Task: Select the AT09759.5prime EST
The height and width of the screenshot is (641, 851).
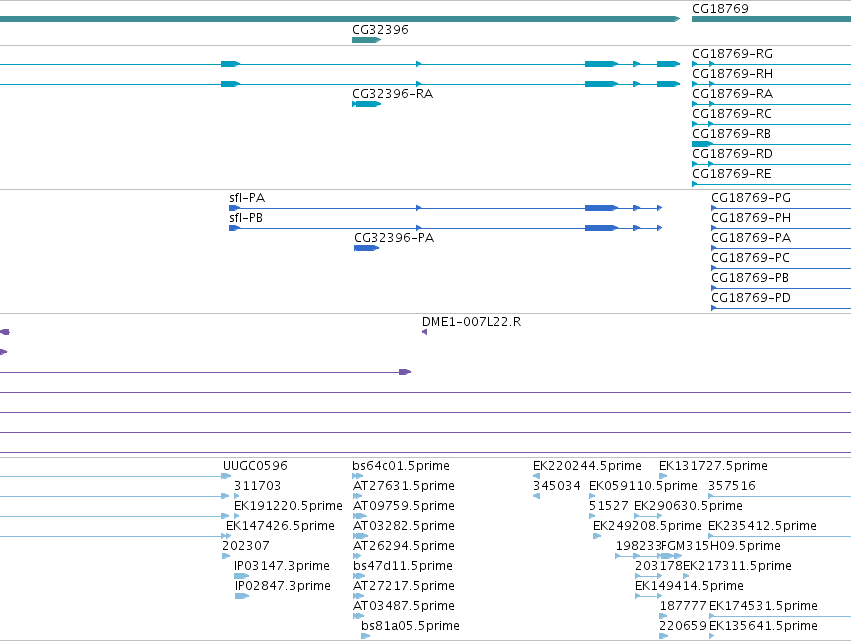Action: (404, 506)
